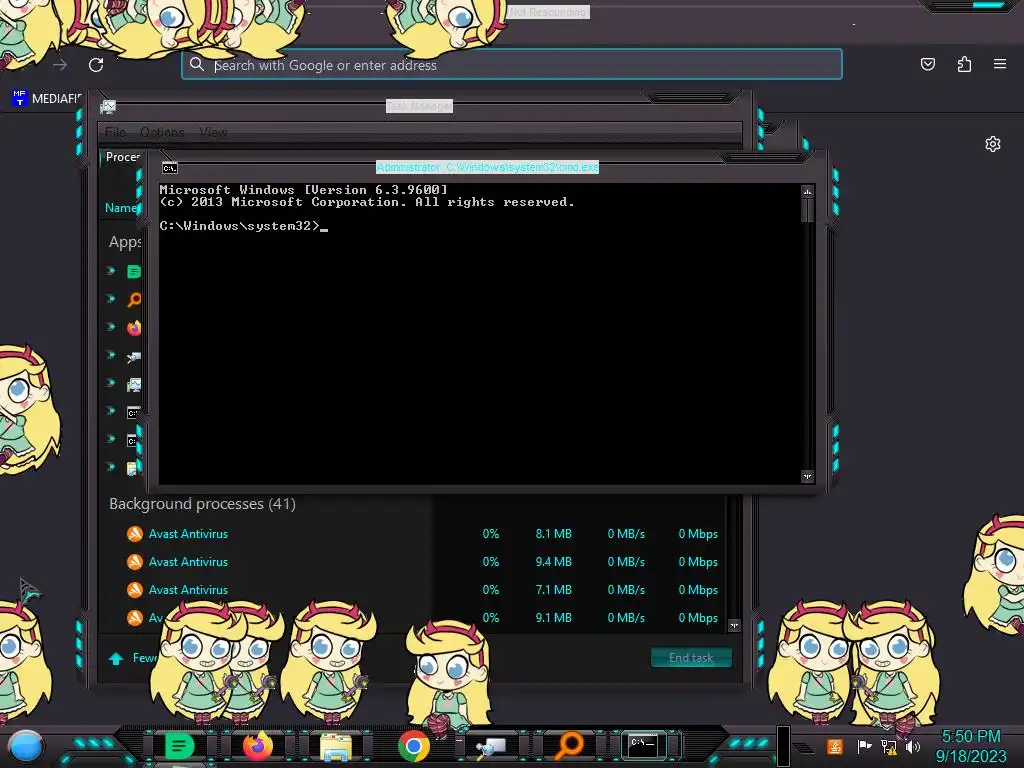Open the orange magnifier app on taskbar

(x=569, y=745)
